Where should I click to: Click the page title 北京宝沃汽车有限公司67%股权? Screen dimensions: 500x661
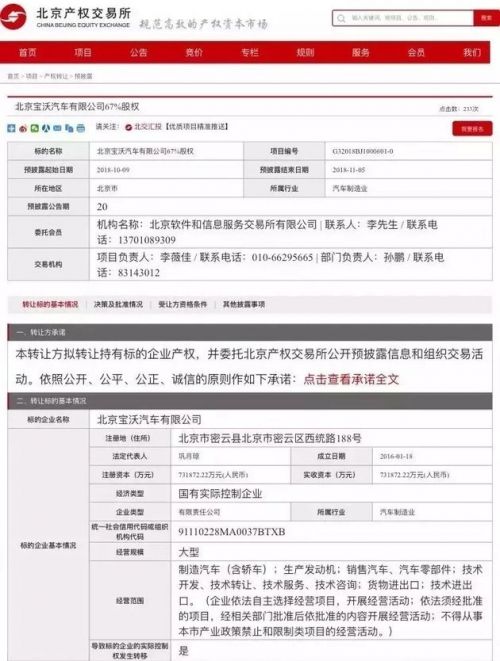[77, 107]
